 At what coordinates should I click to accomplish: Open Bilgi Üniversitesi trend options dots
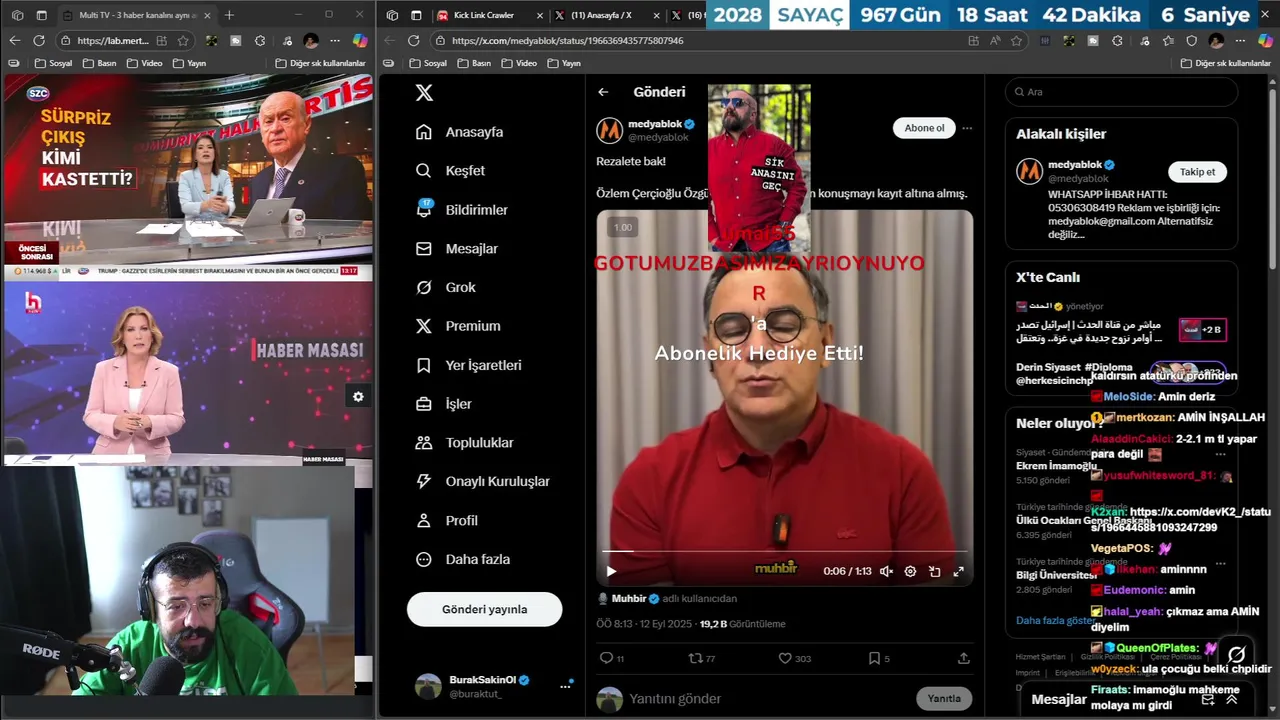click(x=1221, y=562)
